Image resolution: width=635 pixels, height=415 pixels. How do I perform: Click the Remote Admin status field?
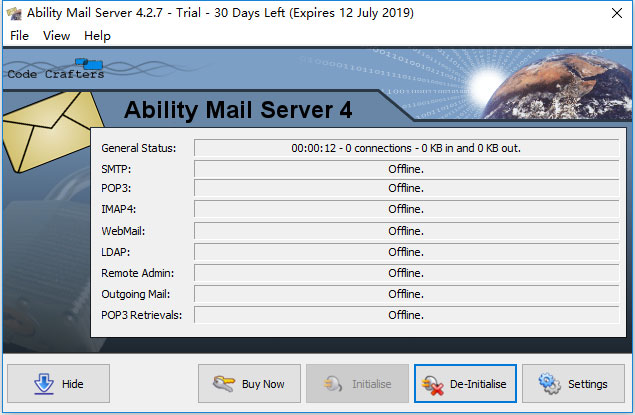pyautogui.click(x=406, y=273)
